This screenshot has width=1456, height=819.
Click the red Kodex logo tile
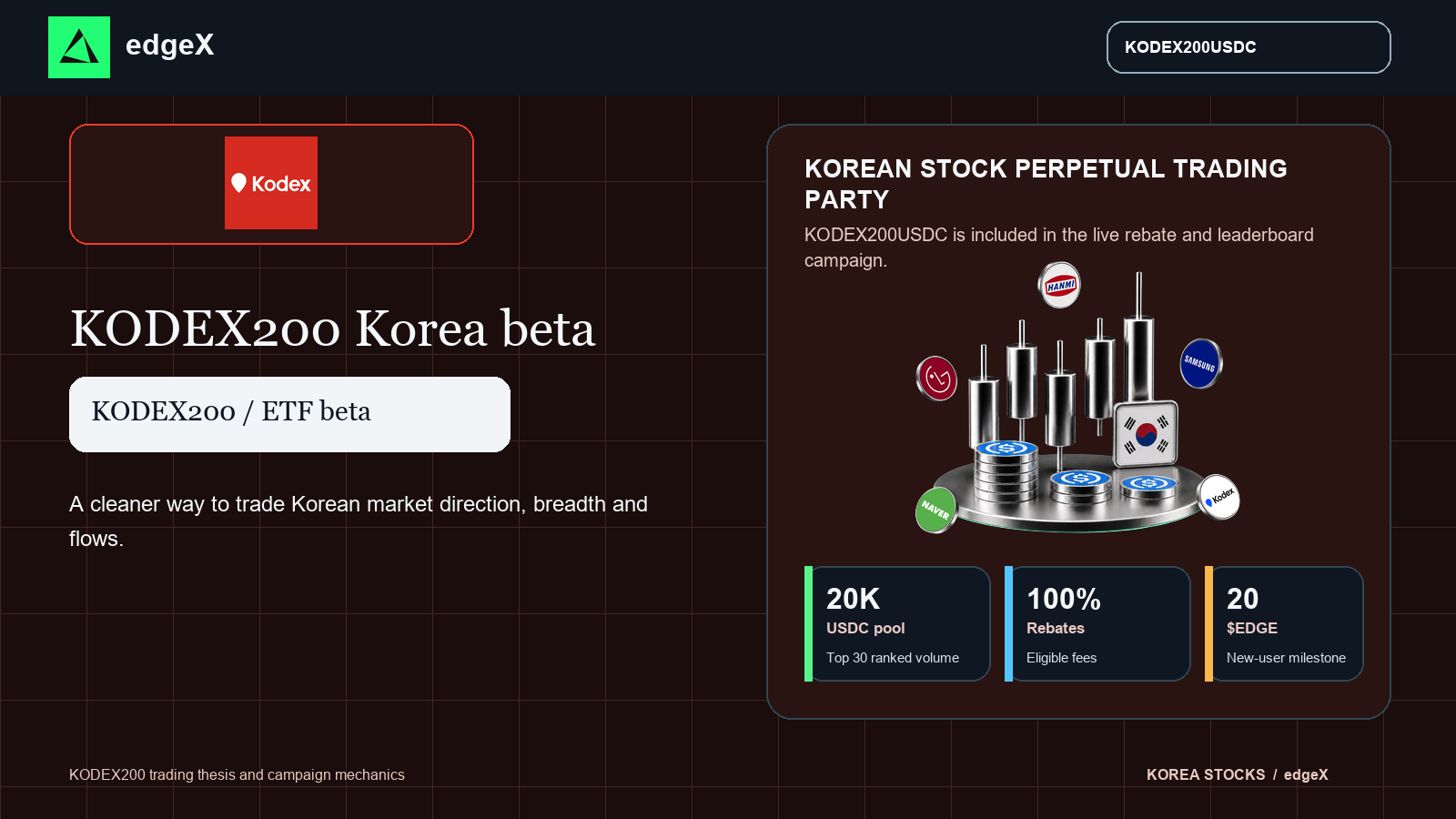(x=271, y=183)
